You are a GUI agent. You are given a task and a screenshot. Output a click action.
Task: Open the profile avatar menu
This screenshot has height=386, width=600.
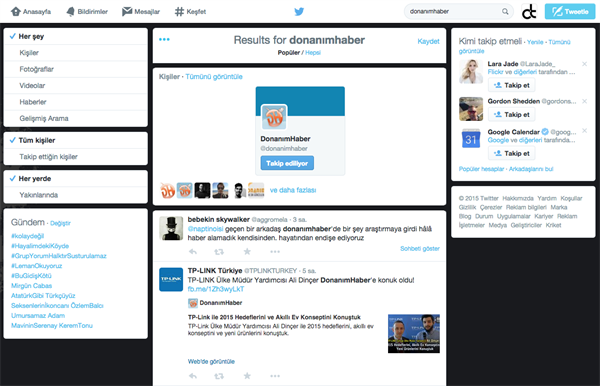[529, 11]
